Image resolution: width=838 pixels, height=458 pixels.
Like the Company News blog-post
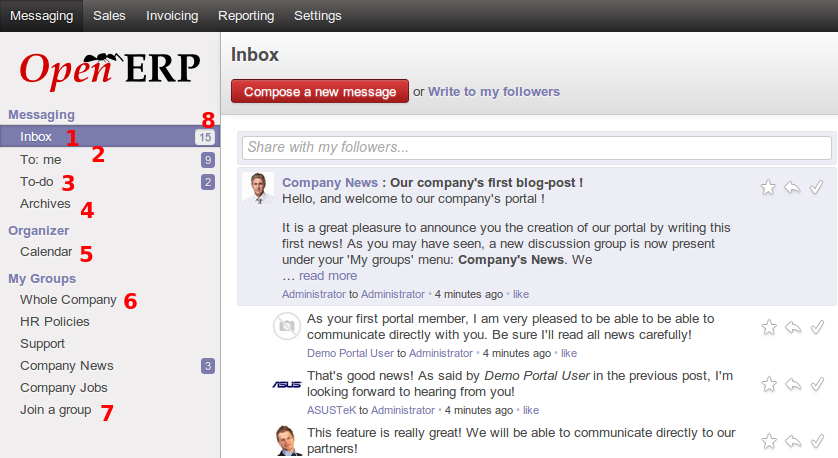pos(521,295)
